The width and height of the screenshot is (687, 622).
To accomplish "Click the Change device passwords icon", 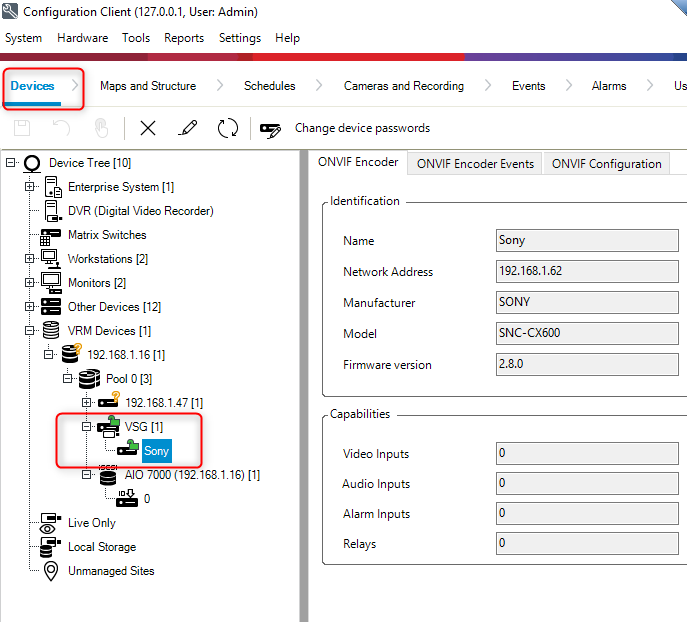I will 270,129.
